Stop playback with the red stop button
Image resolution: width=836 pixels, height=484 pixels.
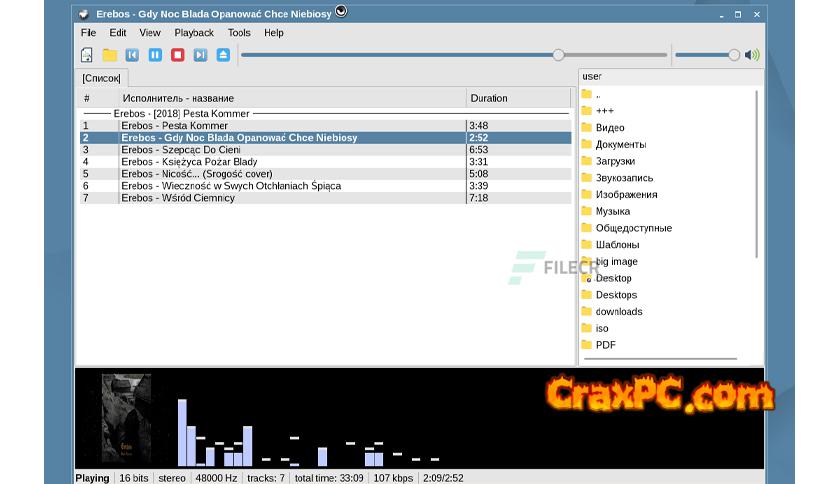pos(177,55)
